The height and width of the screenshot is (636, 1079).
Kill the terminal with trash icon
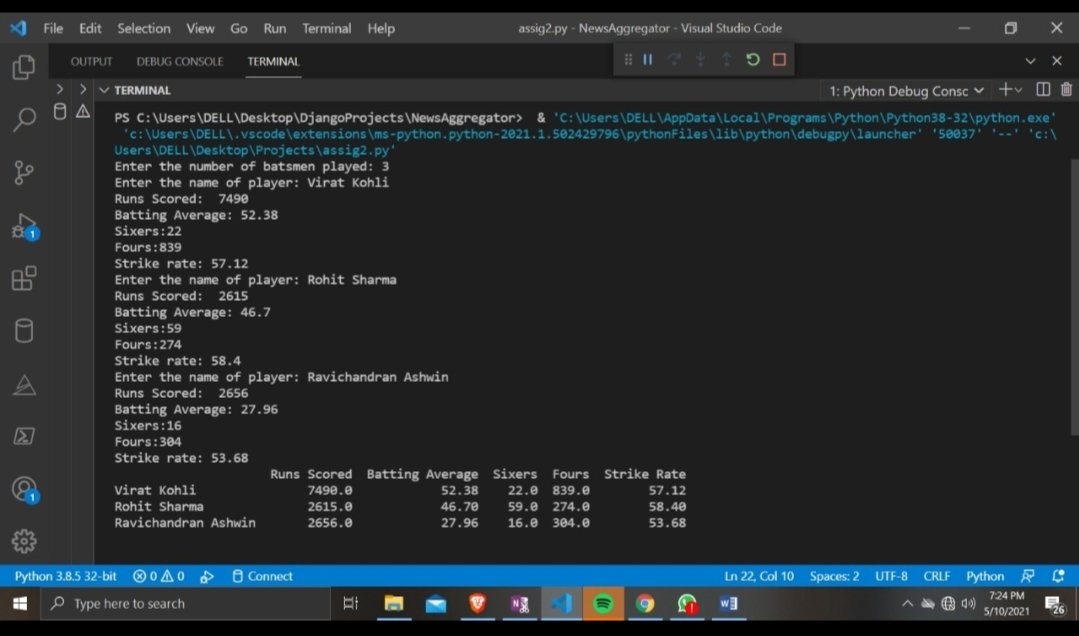(x=1067, y=89)
